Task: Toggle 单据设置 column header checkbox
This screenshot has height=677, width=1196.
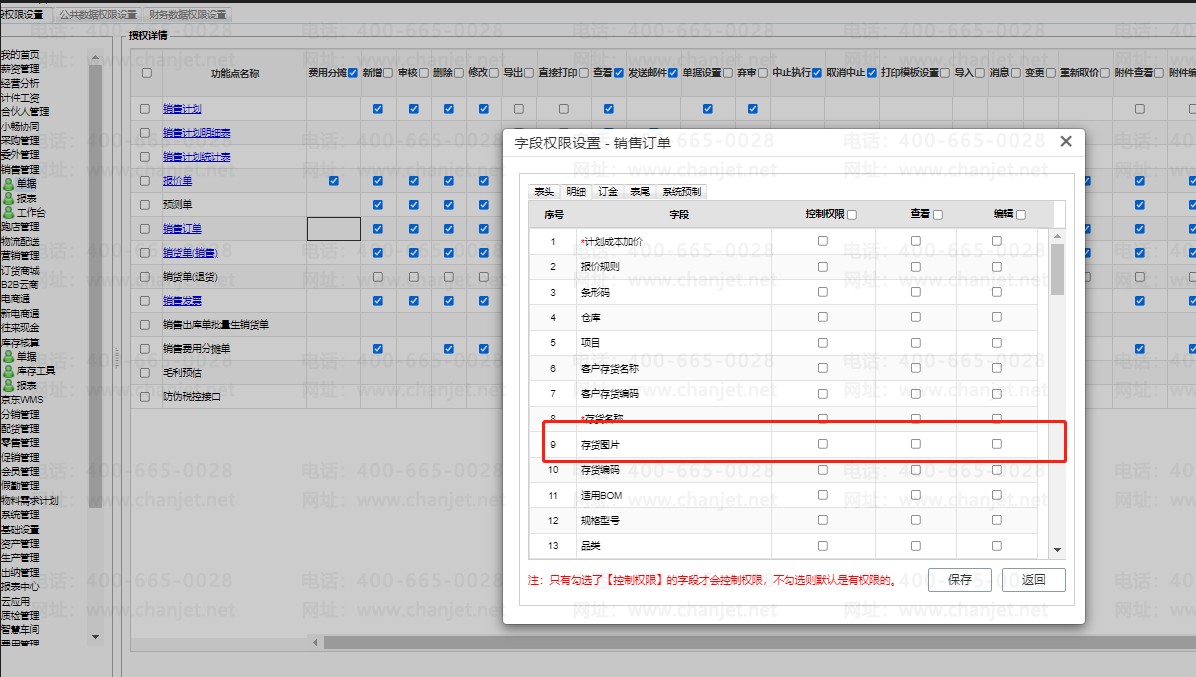Action: click(x=728, y=73)
